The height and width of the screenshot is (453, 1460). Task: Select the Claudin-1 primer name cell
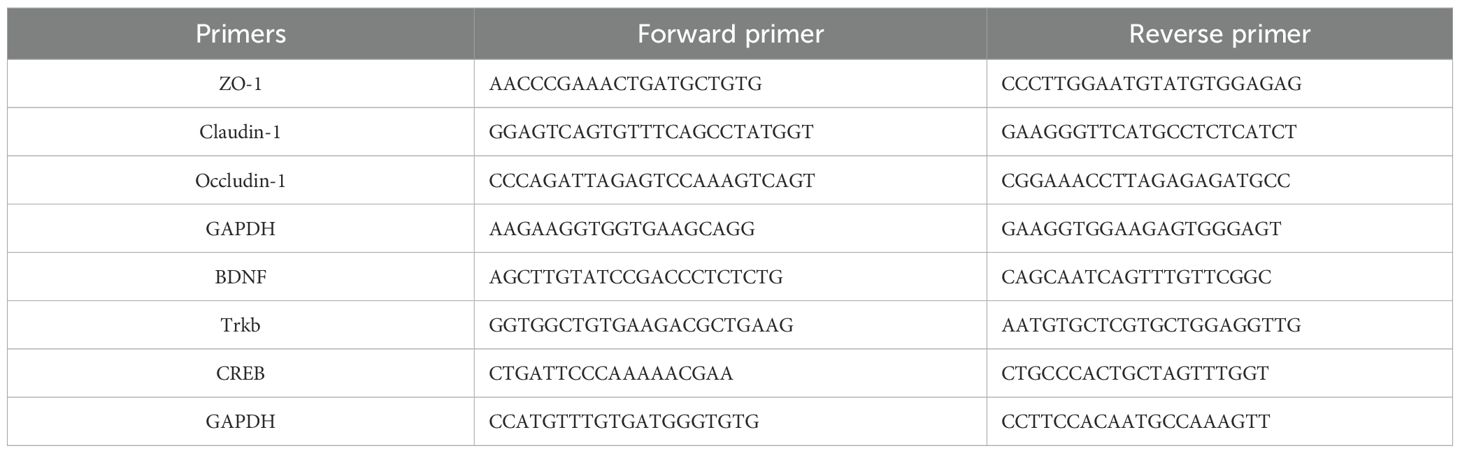(240, 132)
